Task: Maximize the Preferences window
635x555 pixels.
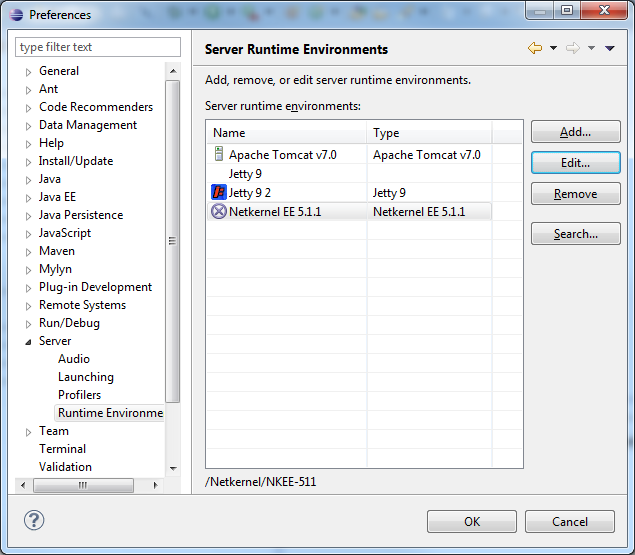Action: coord(567,10)
